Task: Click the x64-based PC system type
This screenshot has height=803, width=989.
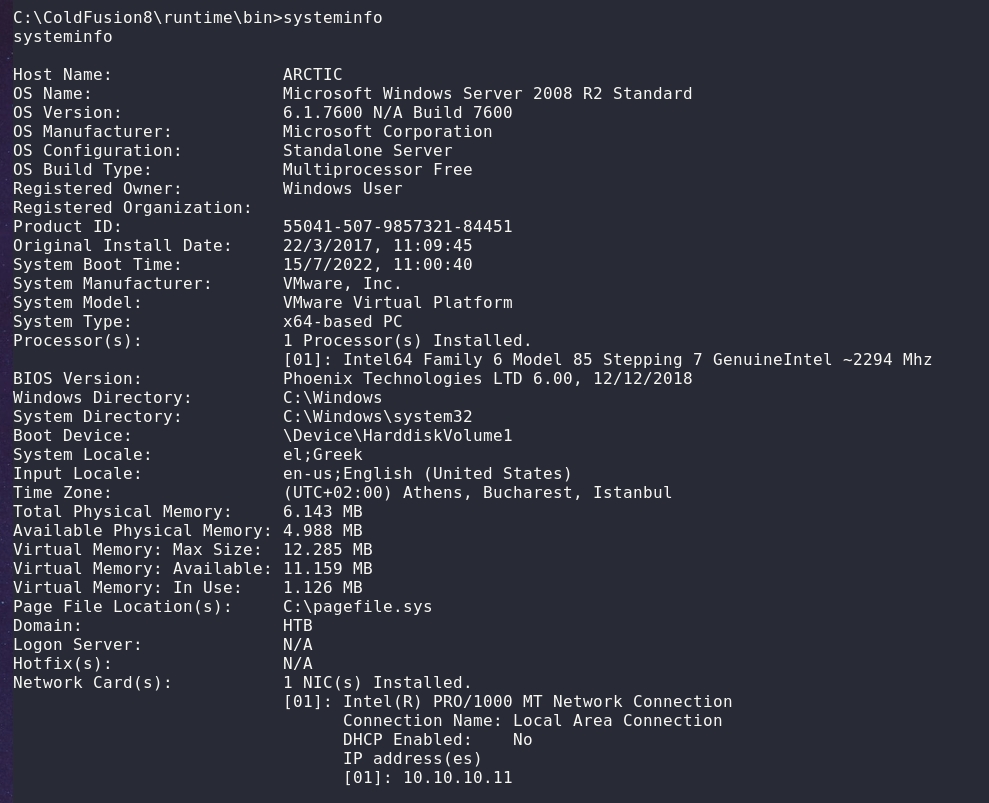Action: 342,322
